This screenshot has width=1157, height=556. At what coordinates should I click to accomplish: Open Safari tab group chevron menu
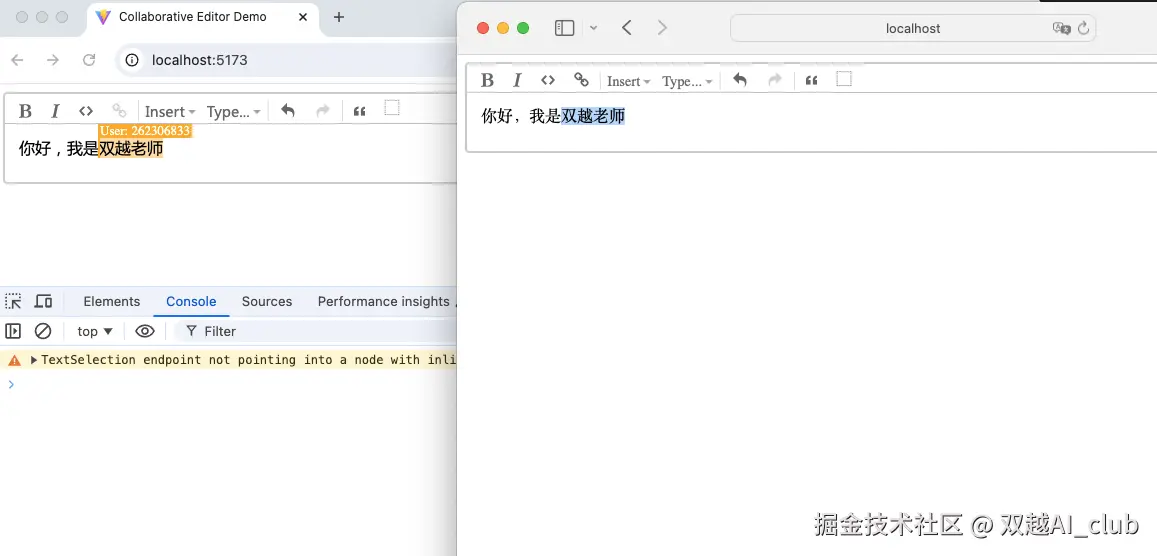point(593,28)
